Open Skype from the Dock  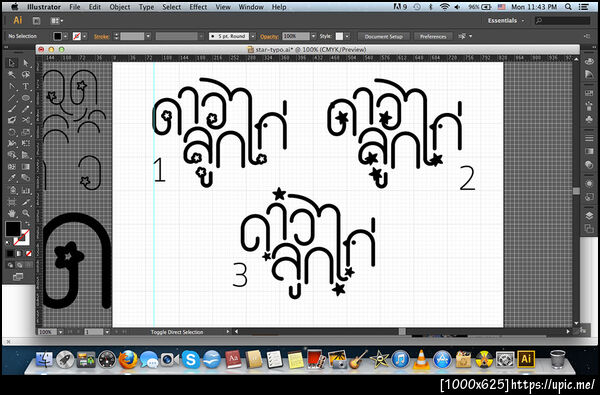(x=191, y=360)
